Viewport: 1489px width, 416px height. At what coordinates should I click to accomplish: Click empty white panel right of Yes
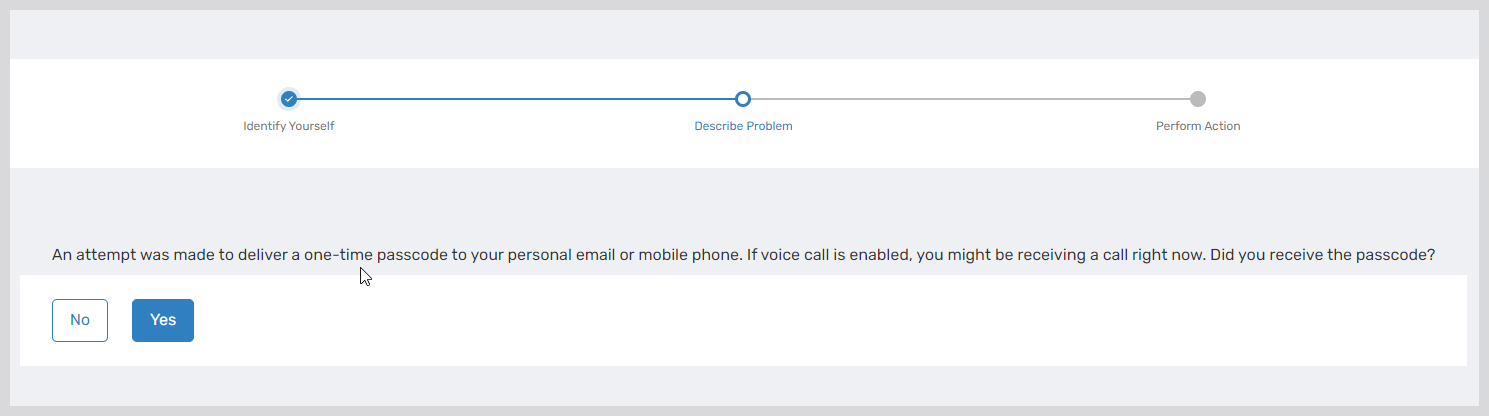800,320
